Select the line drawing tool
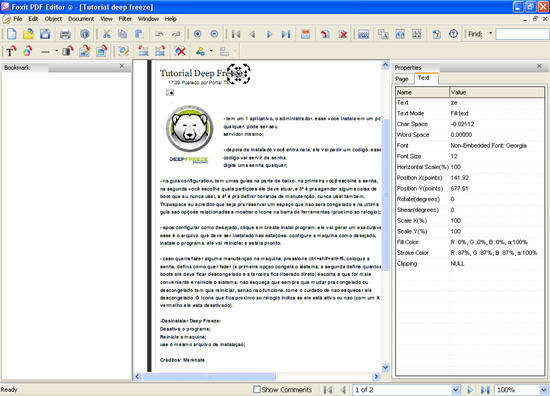Screen dimensions: 550x396 point(45,52)
